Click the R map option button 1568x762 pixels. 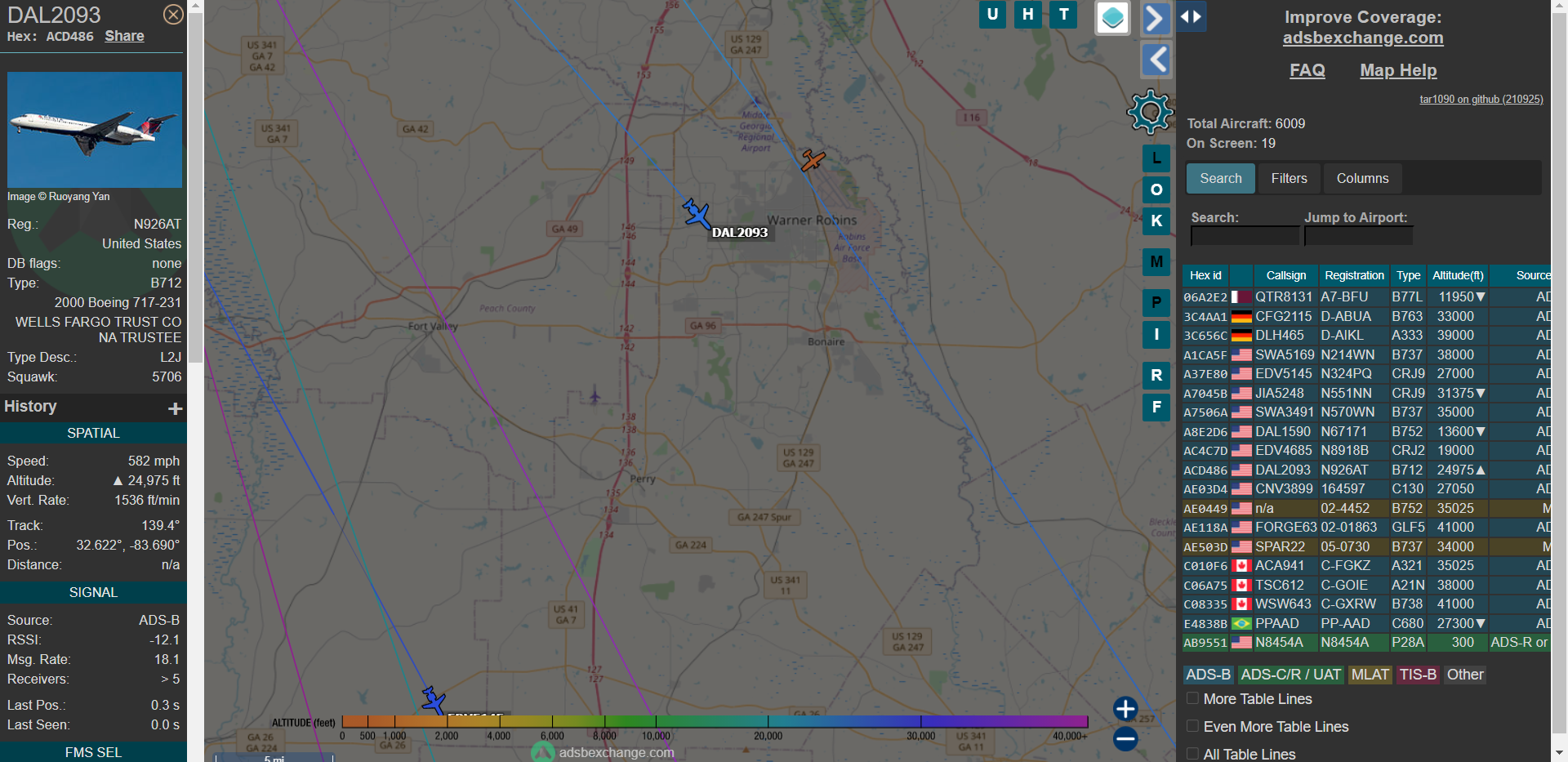(x=1156, y=376)
